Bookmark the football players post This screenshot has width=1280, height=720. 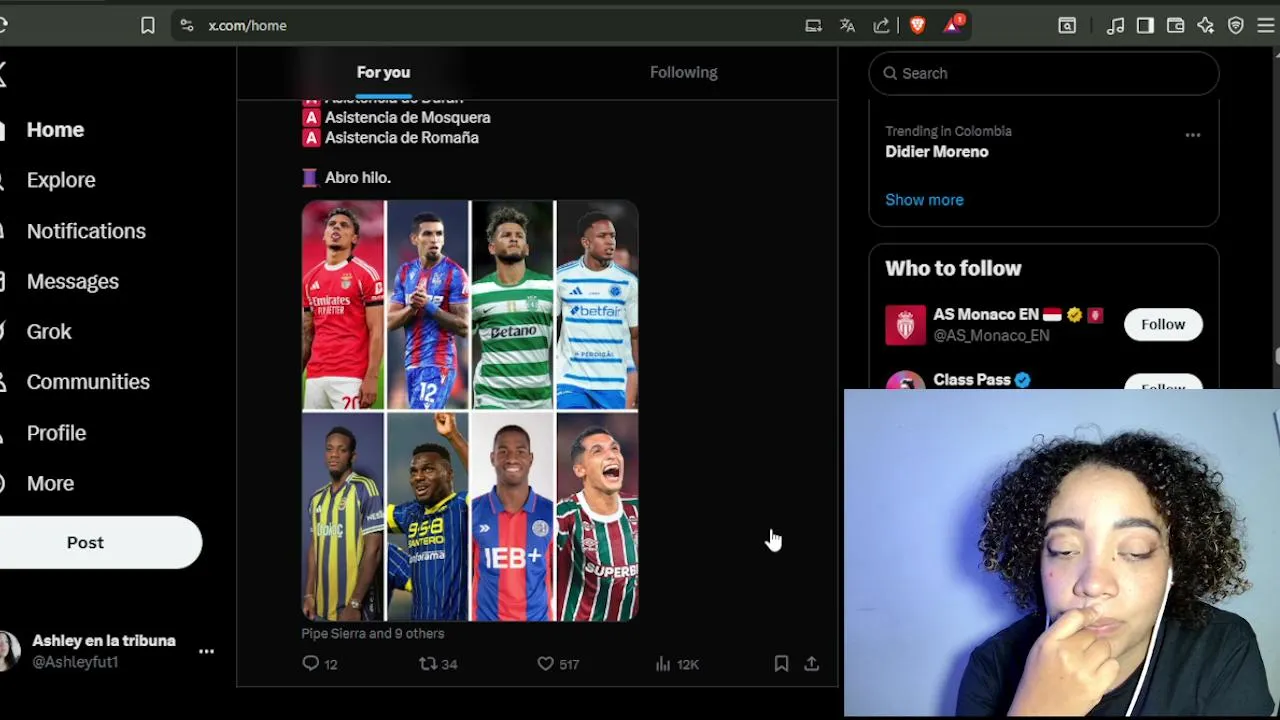(x=781, y=663)
